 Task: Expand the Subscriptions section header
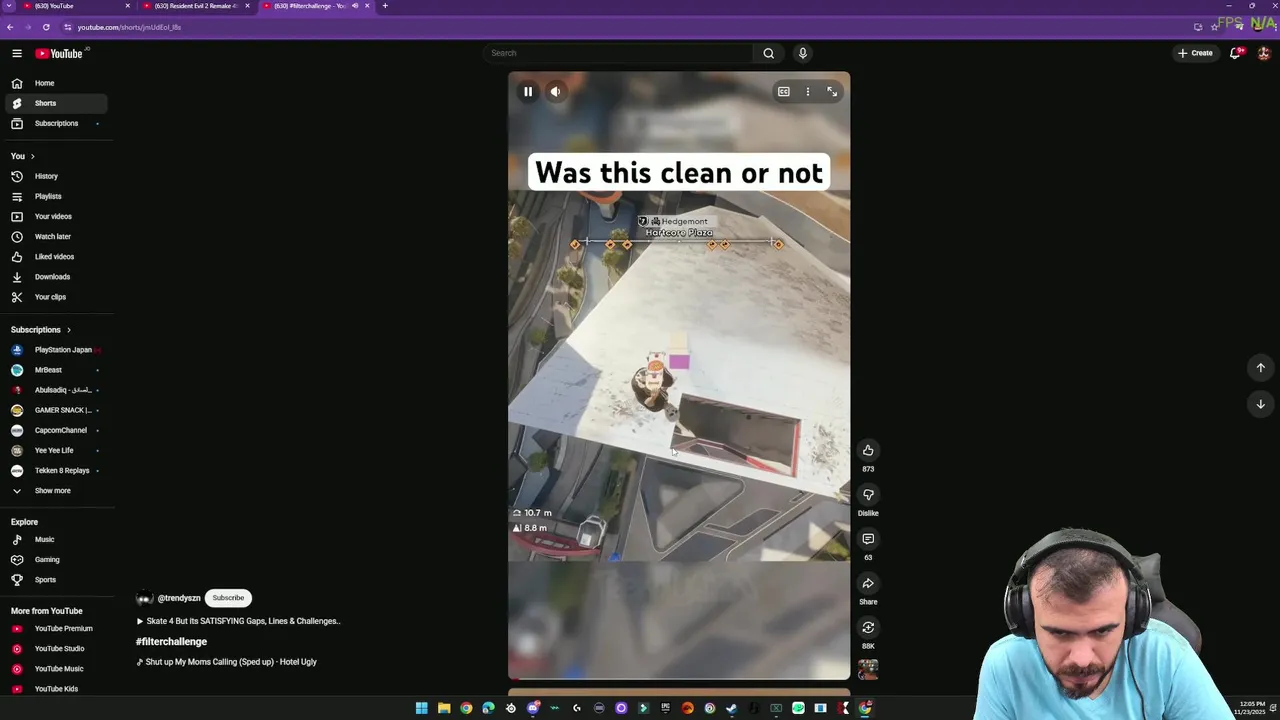(41, 330)
